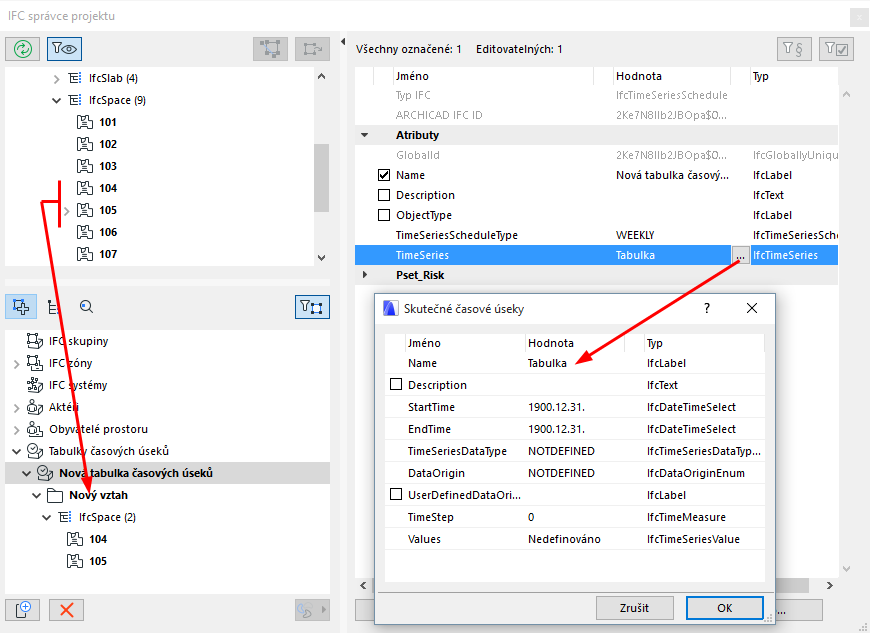Collapse Tabulky časových úseků node
Screen dimensions: 870x633
(x=16, y=451)
